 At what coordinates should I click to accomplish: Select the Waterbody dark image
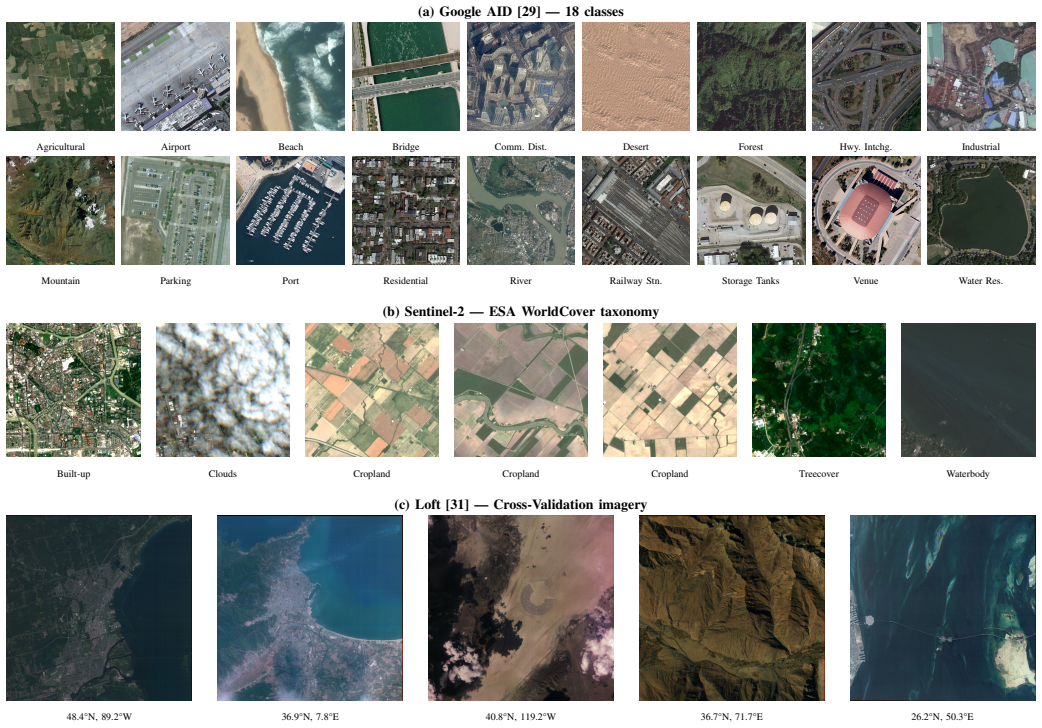coord(968,390)
